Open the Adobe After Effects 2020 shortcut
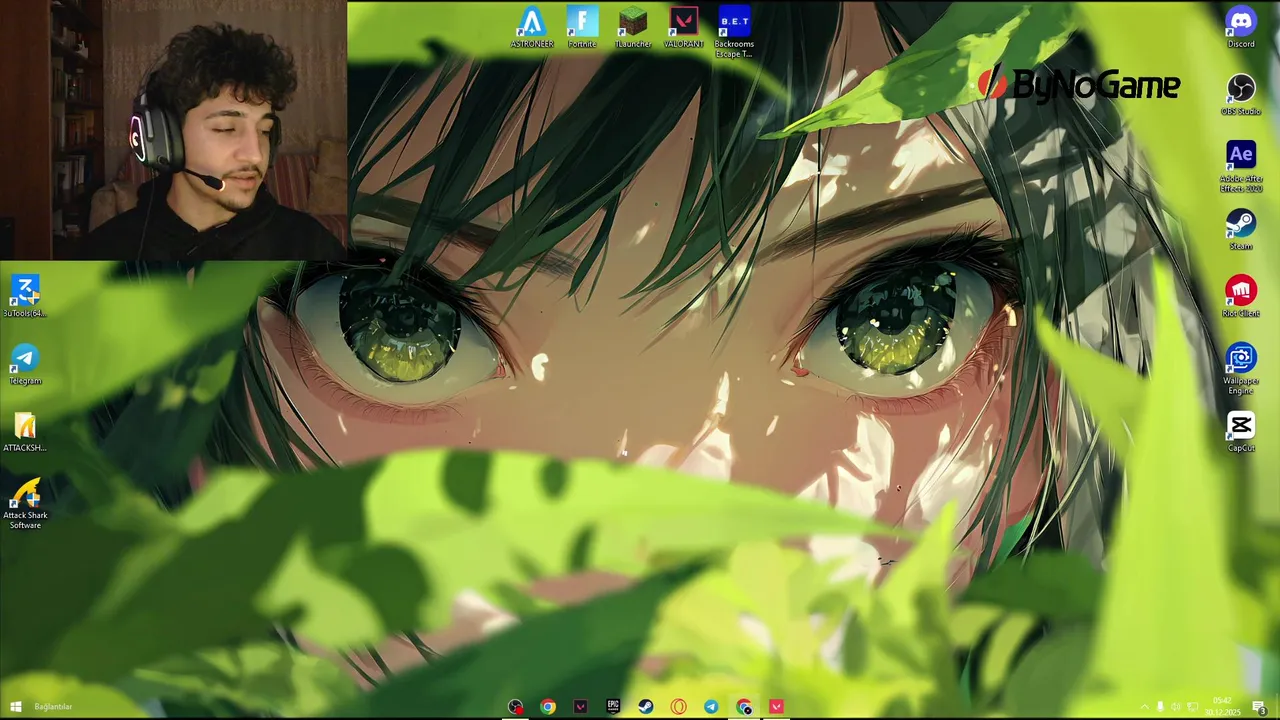The image size is (1280, 720). [1241, 166]
